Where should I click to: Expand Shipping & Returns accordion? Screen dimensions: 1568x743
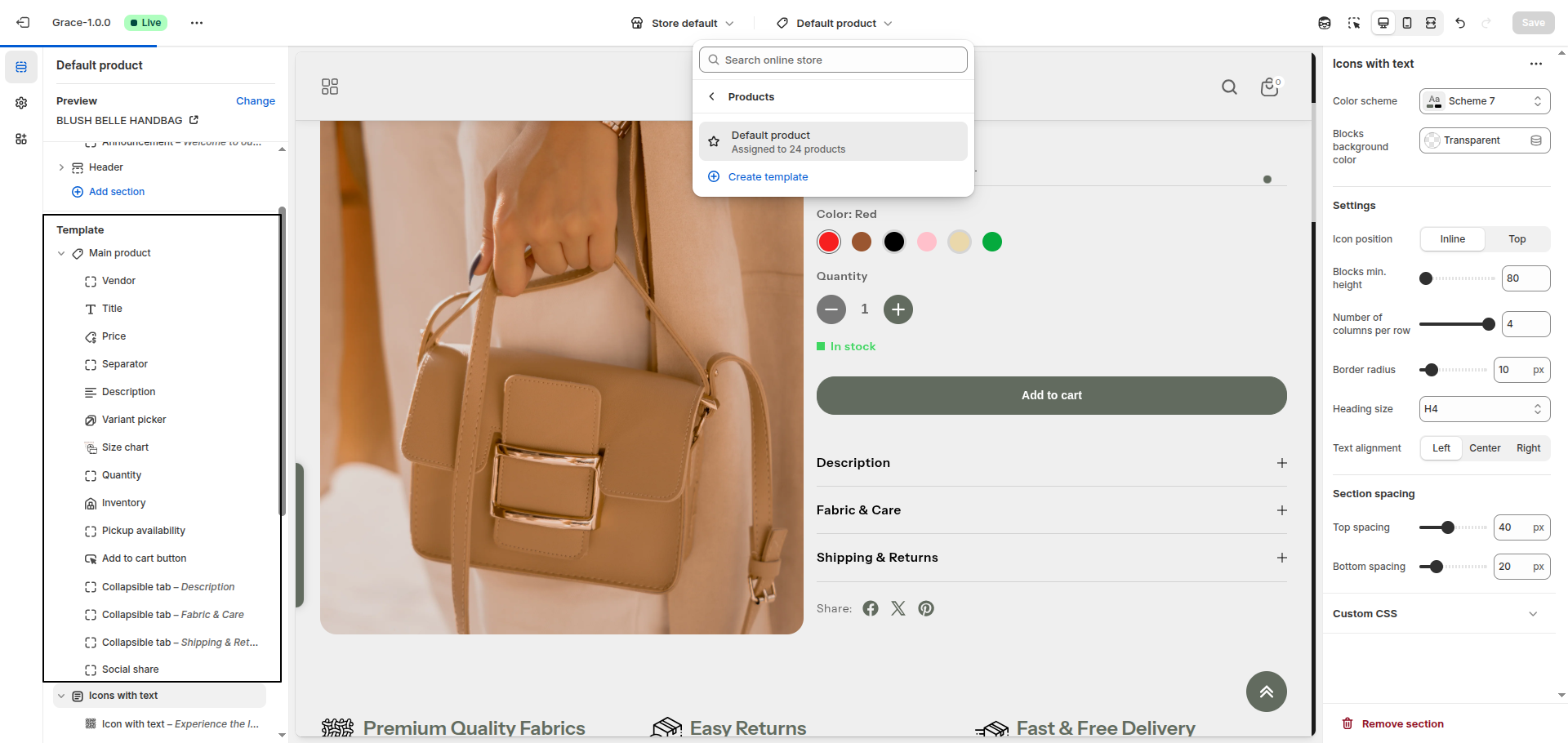1052,558
